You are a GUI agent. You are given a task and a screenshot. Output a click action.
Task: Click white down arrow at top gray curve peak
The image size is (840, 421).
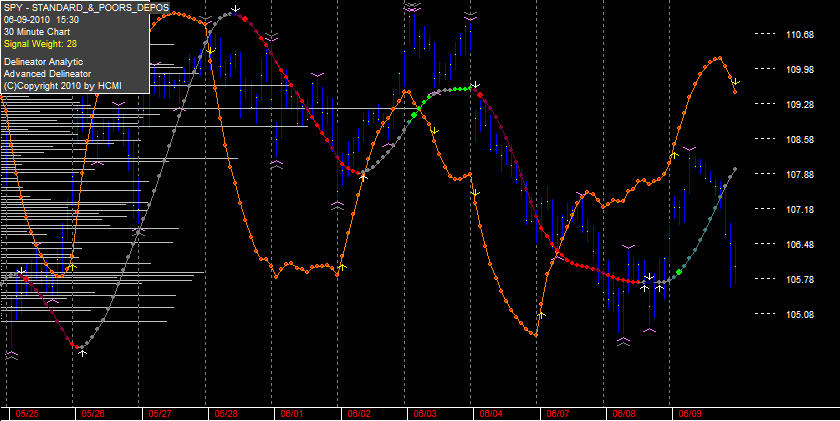point(235,9)
